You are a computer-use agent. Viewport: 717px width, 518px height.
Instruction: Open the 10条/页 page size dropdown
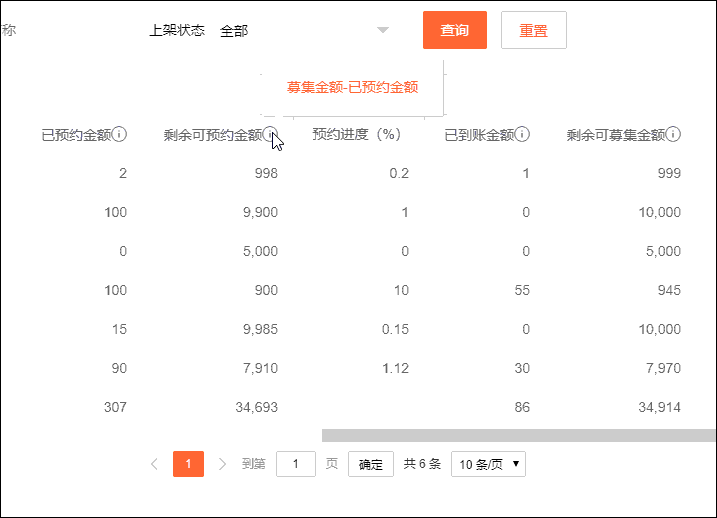point(488,464)
